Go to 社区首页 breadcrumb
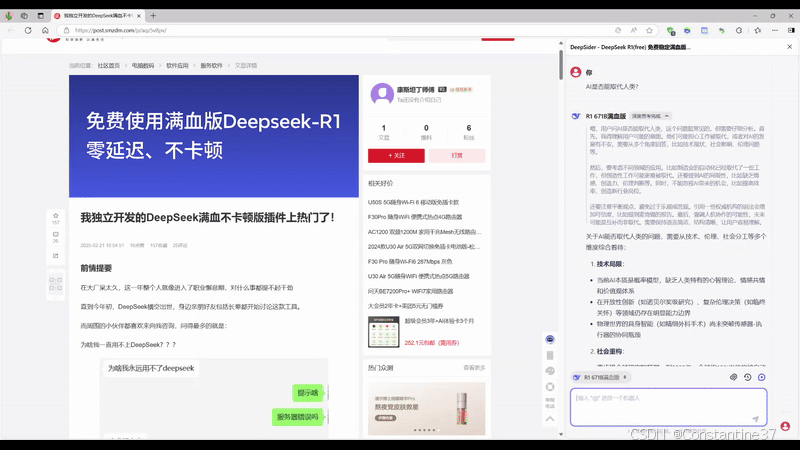The width and height of the screenshot is (800, 450). (109, 65)
